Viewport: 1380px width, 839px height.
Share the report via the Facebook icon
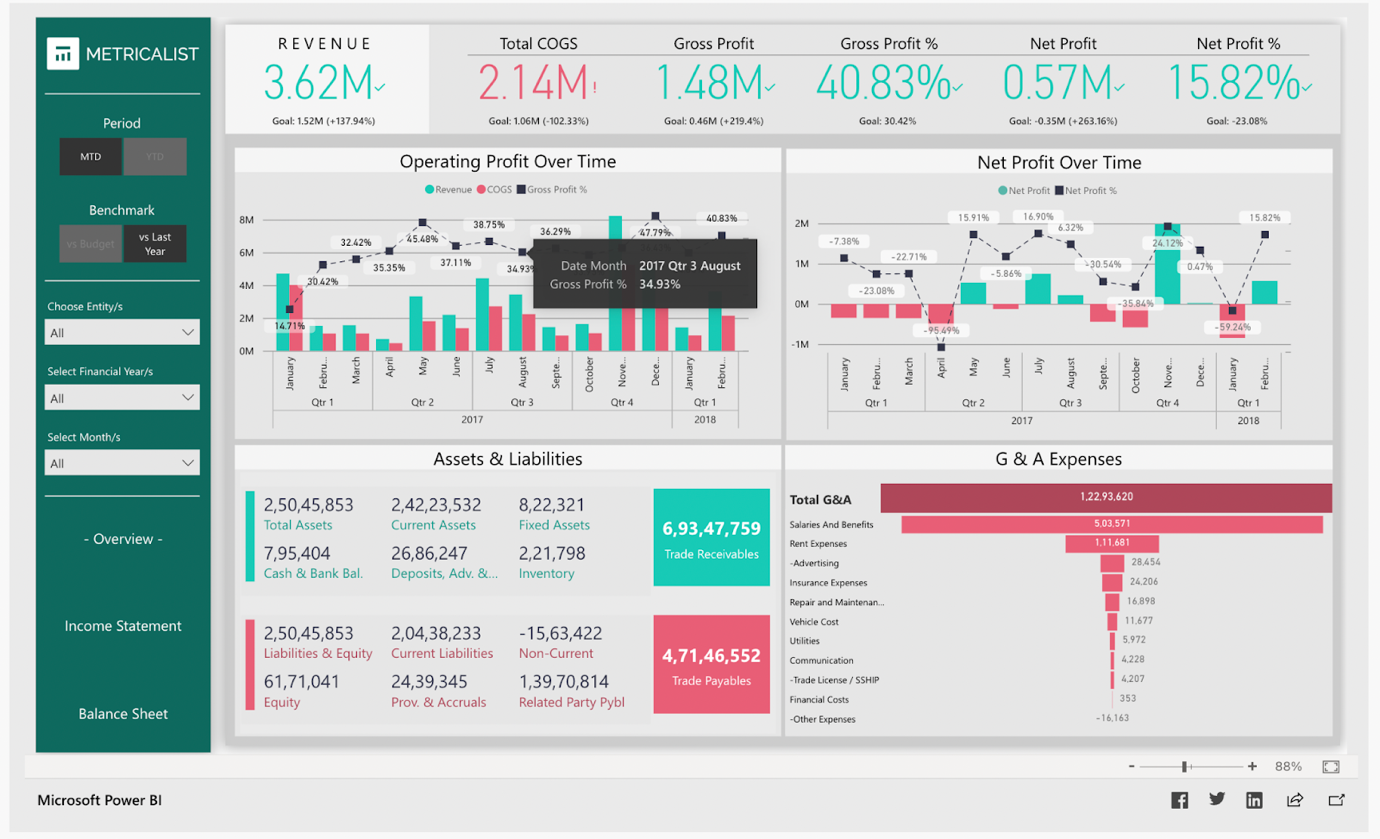click(1180, 800)
